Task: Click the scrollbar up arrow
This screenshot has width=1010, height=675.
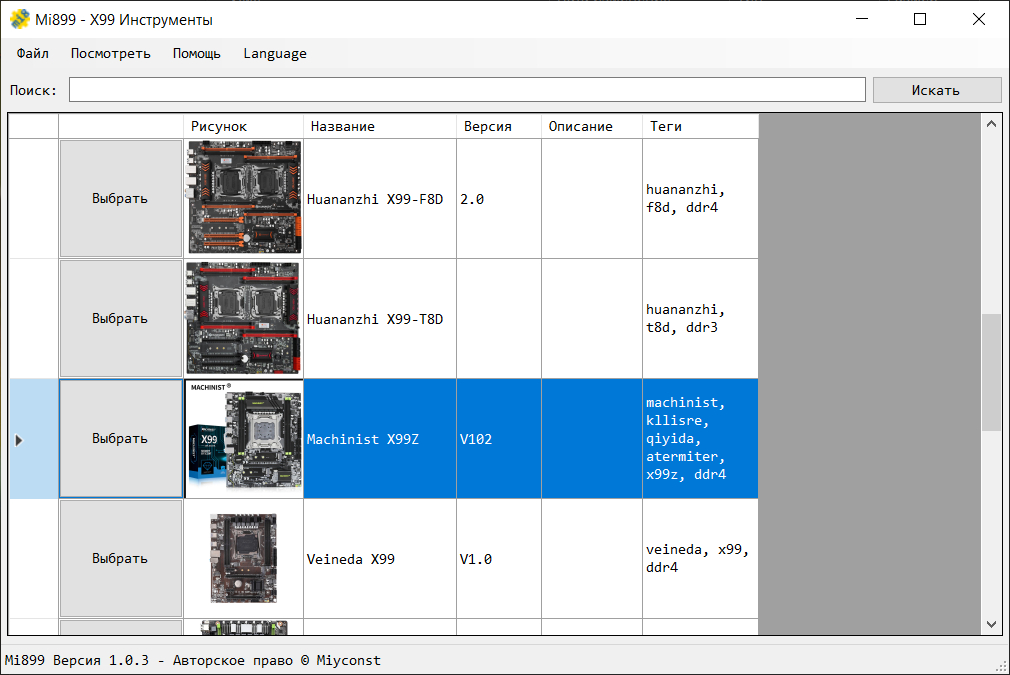Action: click(x=991, y=124)
